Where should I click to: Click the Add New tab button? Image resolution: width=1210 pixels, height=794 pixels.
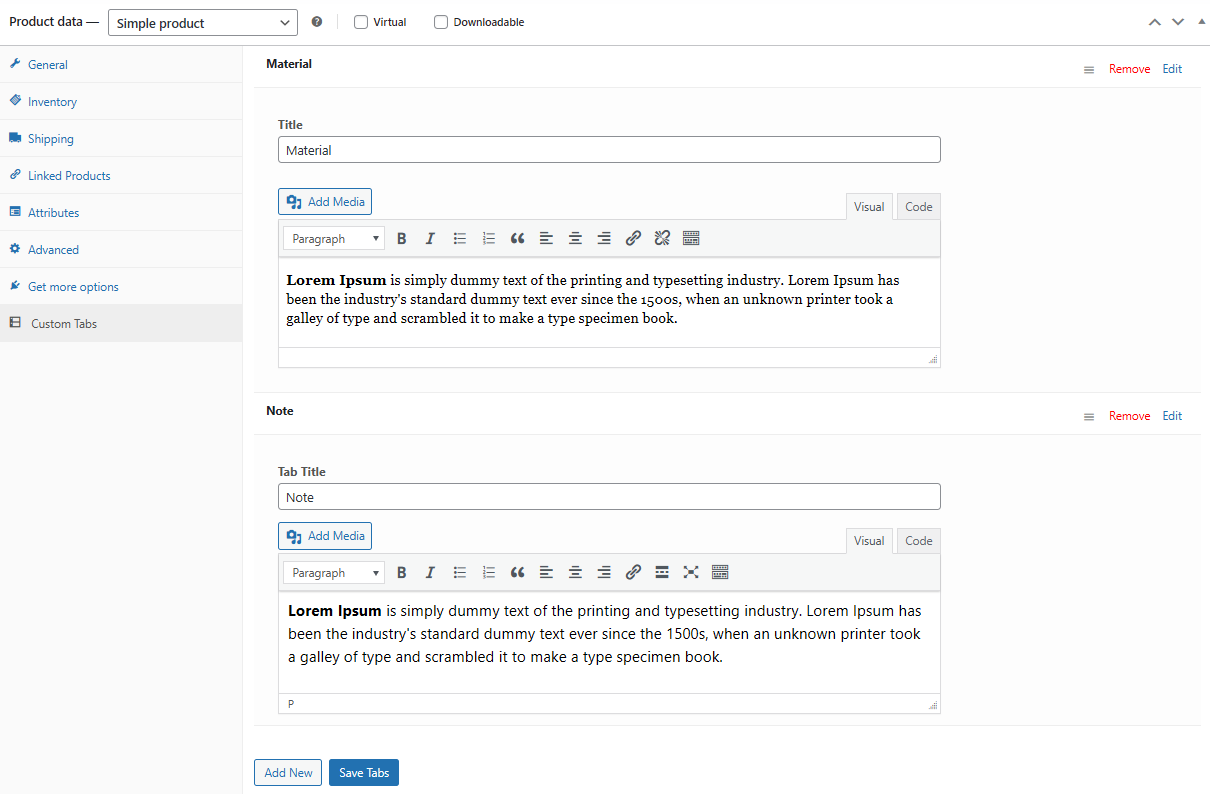[288, 773]
